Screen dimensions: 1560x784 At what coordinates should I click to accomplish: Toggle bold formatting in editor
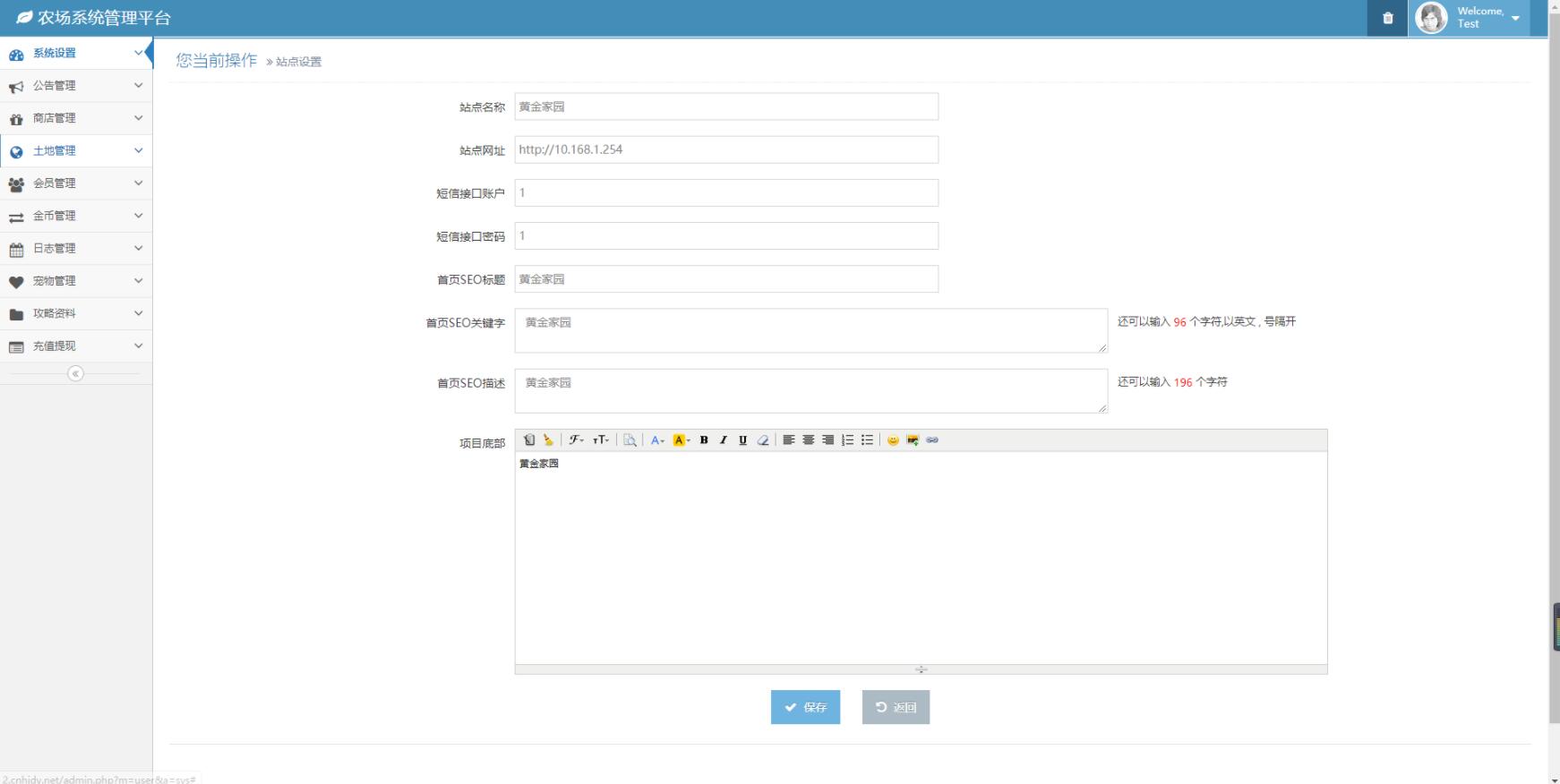click(704, 440)
